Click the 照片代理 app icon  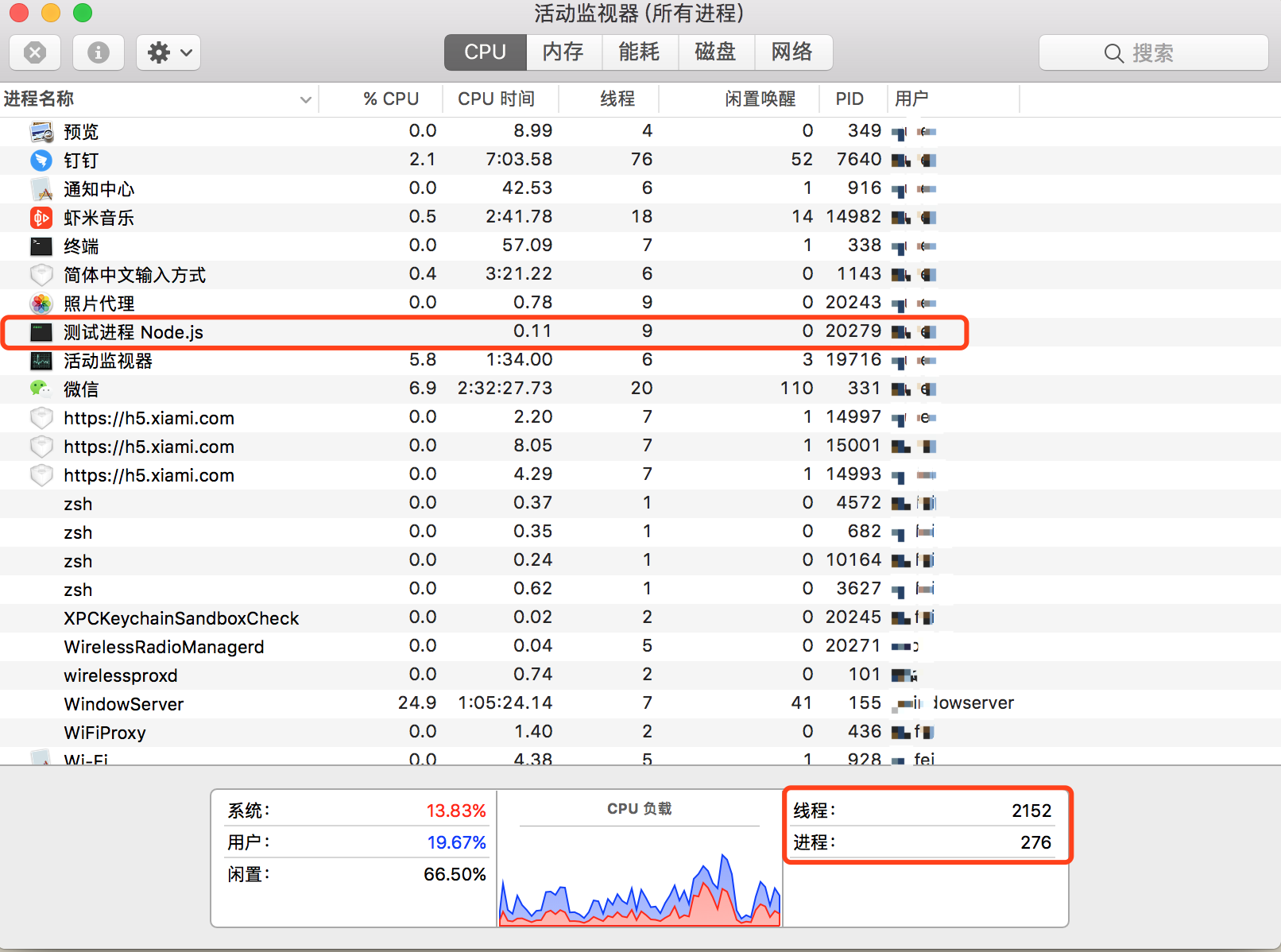pos(41,304)
